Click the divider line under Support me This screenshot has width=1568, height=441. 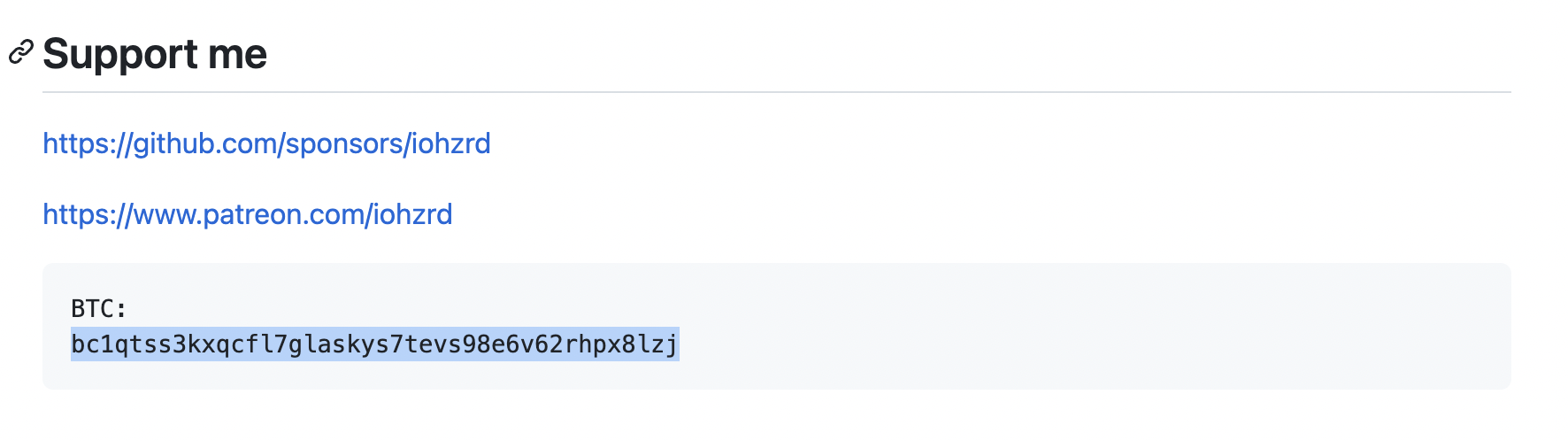[x=777, y=91]
